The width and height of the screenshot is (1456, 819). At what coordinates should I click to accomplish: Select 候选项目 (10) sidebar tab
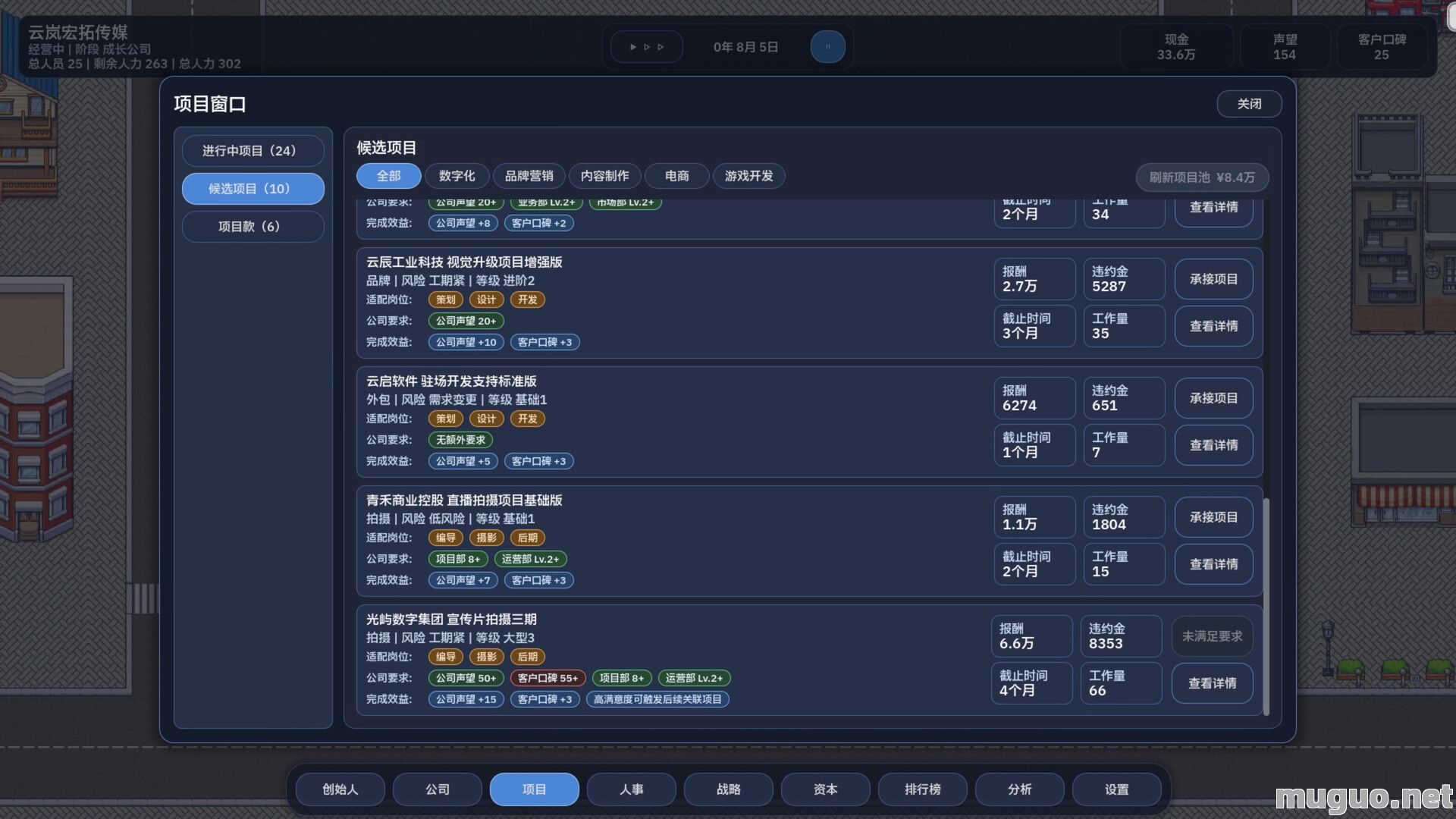(x=253, y=189)
